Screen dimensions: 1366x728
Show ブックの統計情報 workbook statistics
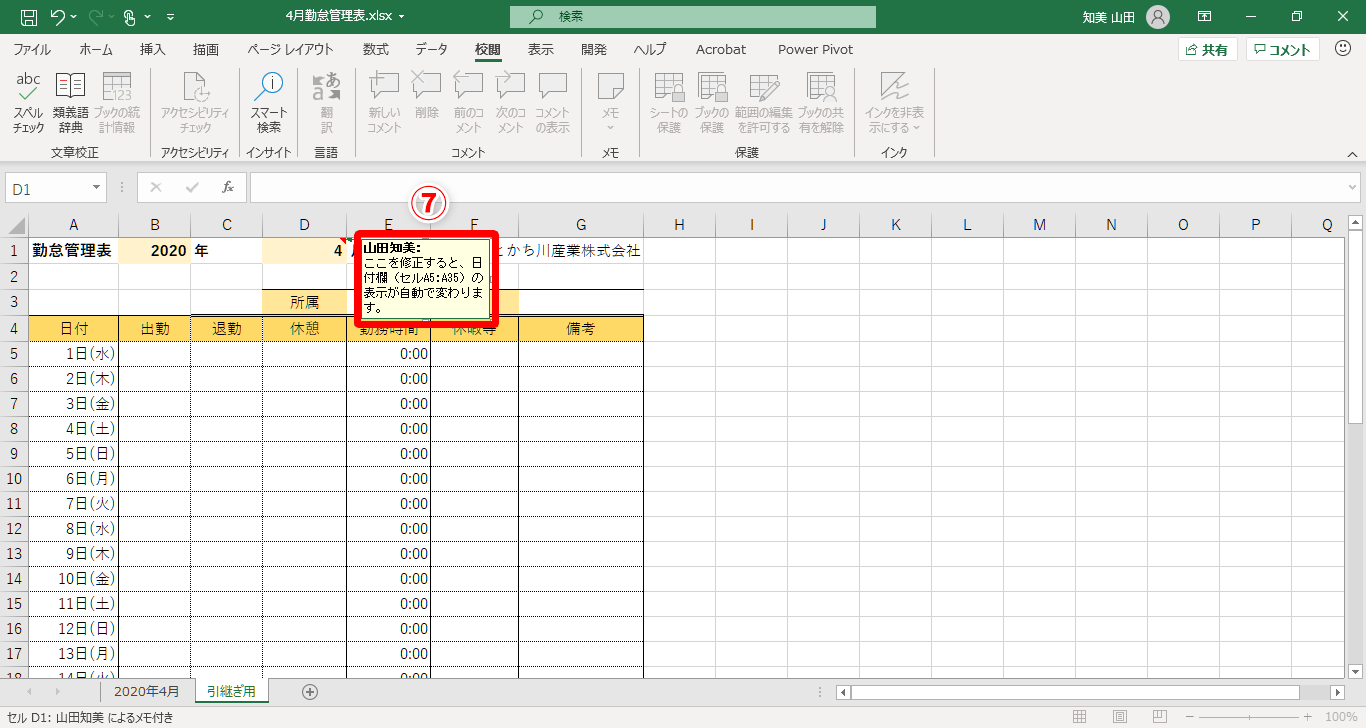tap(117, 104)
